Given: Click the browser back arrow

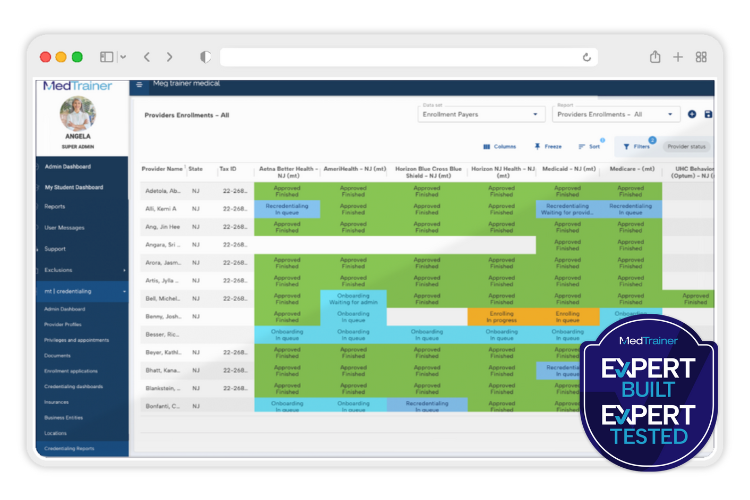Looking at the screenshot, I should [x=147, y=57].
